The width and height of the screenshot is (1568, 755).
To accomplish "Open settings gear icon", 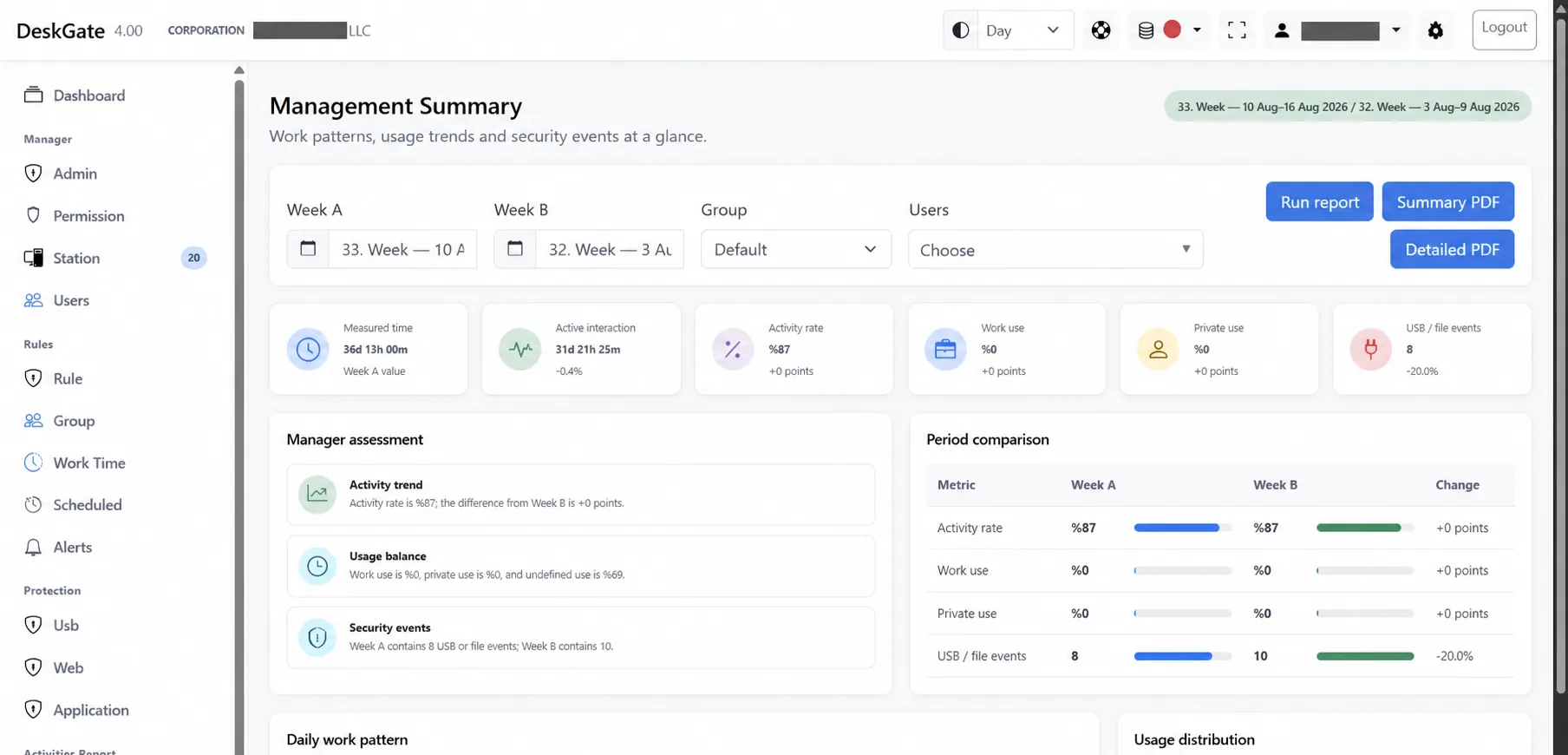I will tap(1435, 30).
